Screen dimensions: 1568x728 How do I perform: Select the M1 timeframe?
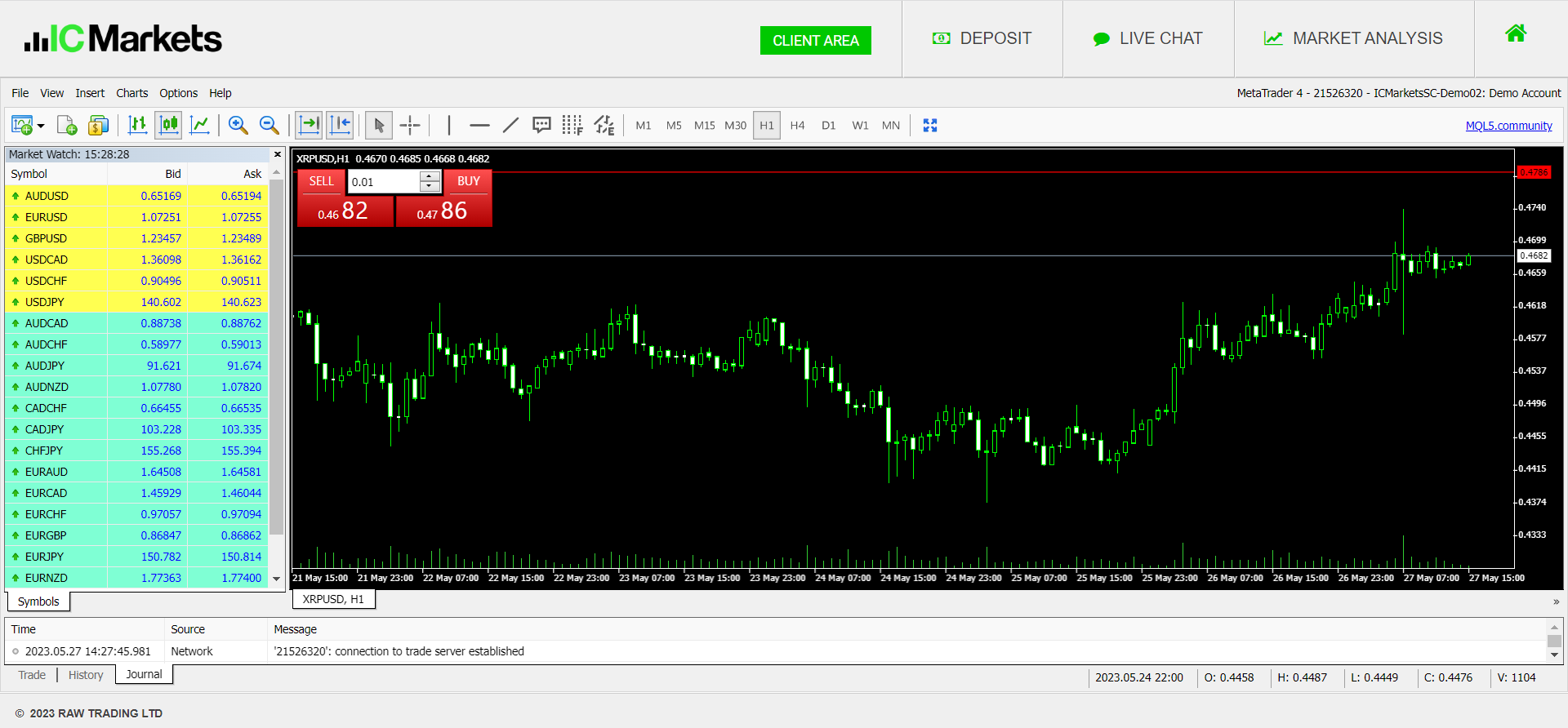point(644,125)
